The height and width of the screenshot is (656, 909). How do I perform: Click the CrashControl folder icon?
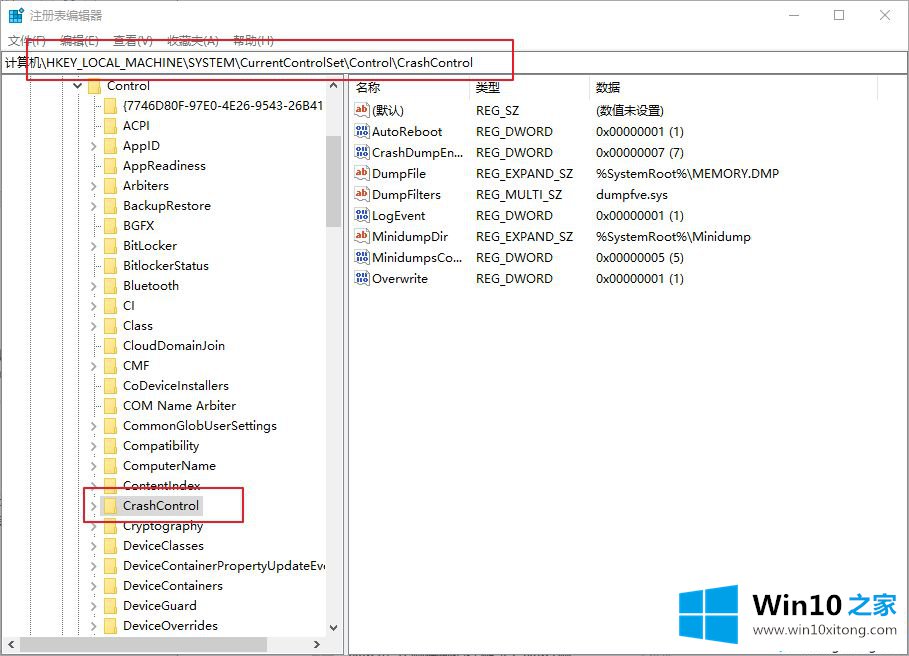click(x=110, y=506)
